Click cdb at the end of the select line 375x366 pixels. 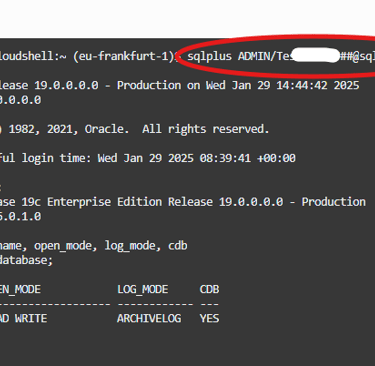pos(178,246)
